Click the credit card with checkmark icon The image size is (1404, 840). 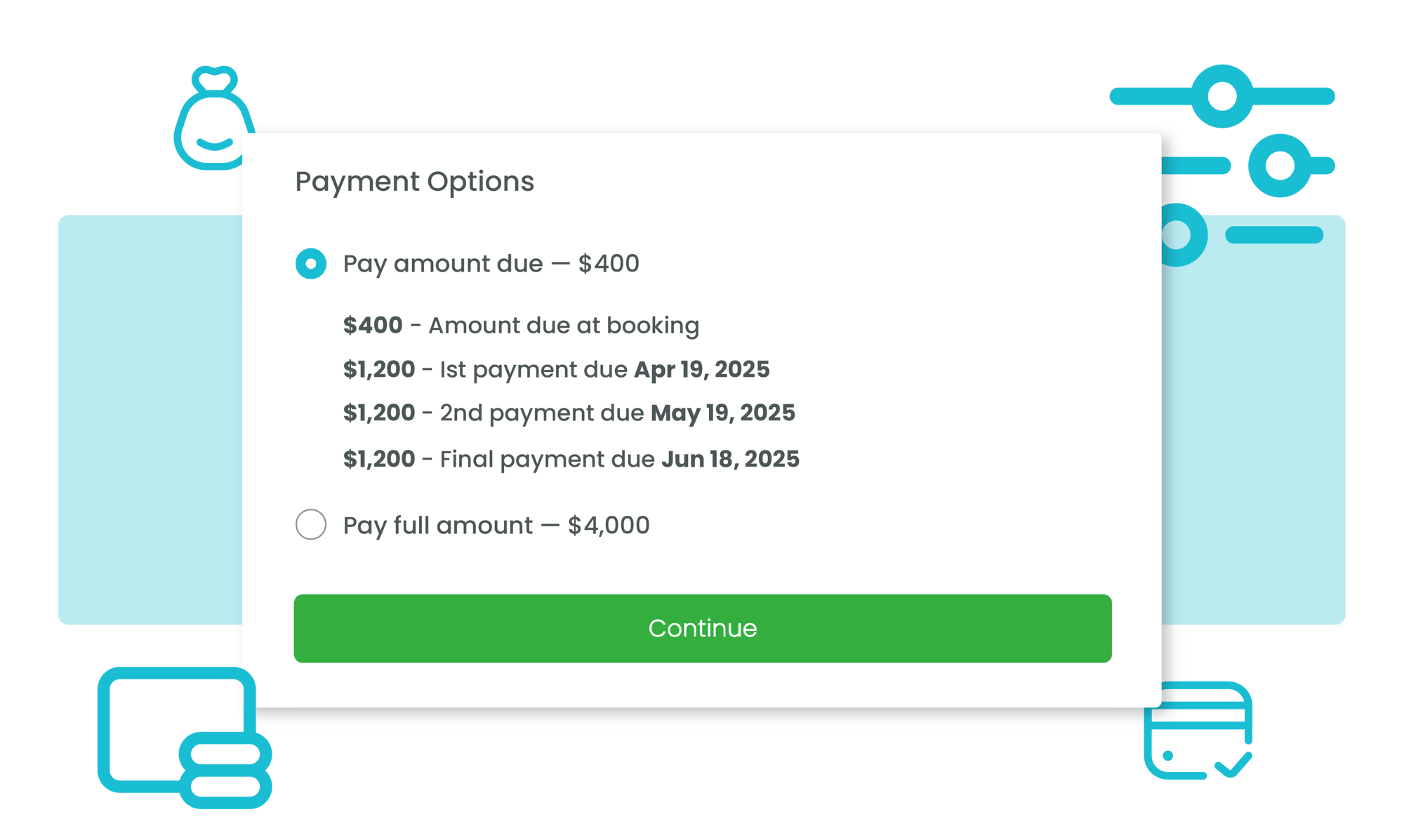click(1198, 730)
